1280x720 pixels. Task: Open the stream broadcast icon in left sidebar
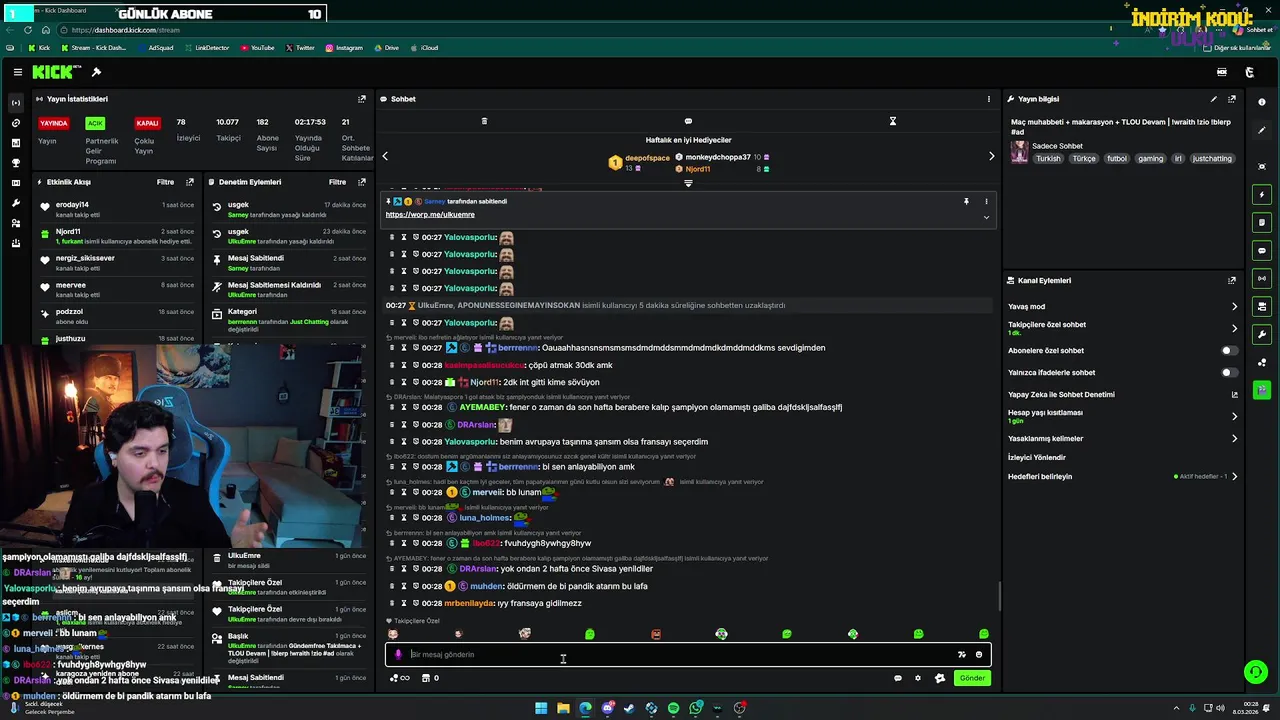(x=15, y=103)
